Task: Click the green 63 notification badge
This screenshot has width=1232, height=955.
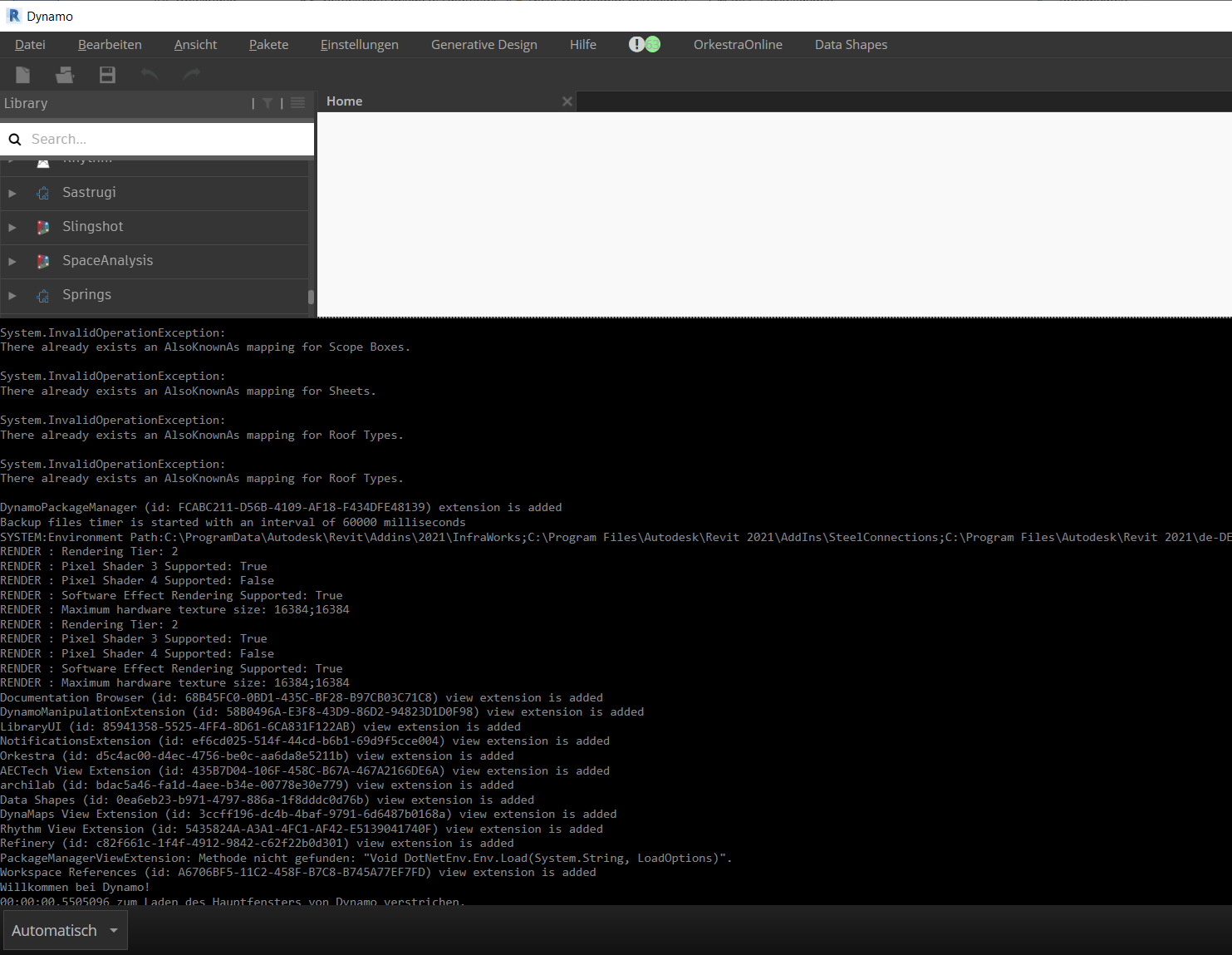Action: 653,43
